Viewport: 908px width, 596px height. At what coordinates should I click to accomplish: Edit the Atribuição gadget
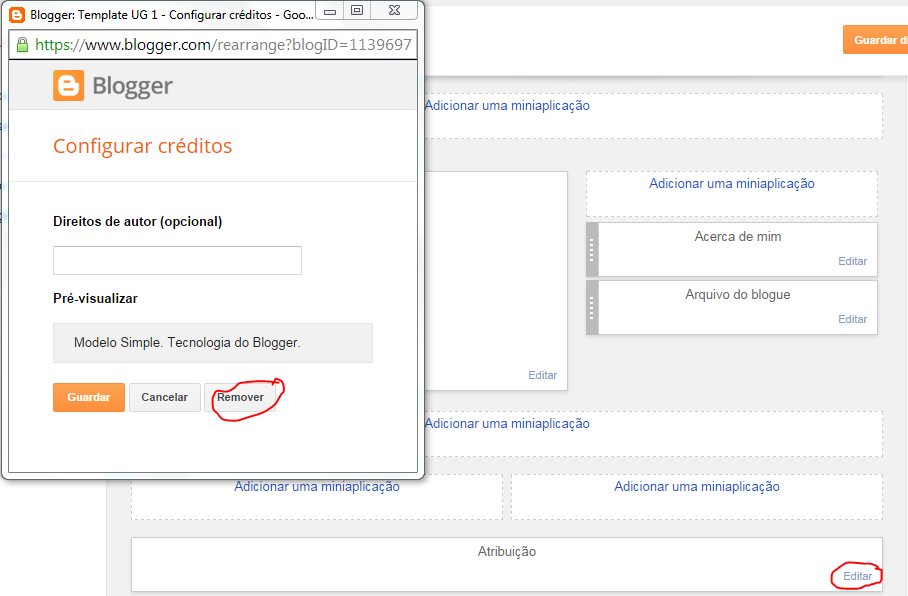click(x=858, y=576)
